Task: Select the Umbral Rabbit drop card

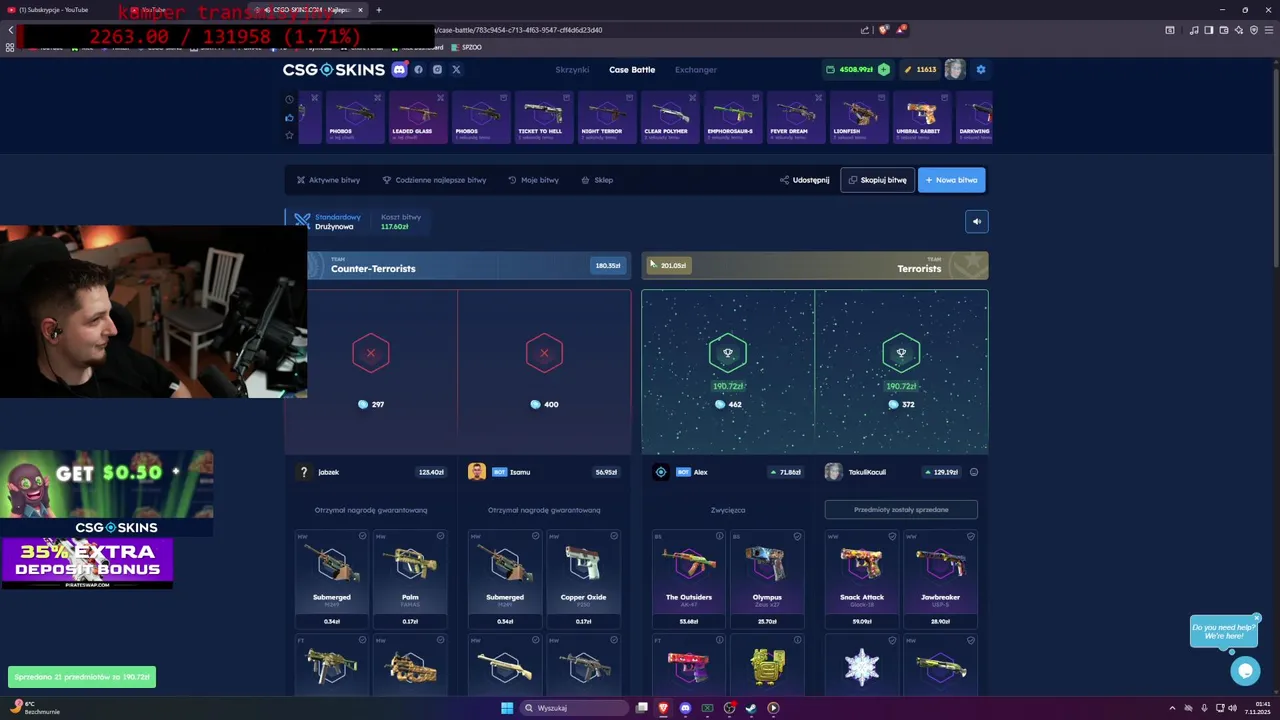Action: pos(922,117)
